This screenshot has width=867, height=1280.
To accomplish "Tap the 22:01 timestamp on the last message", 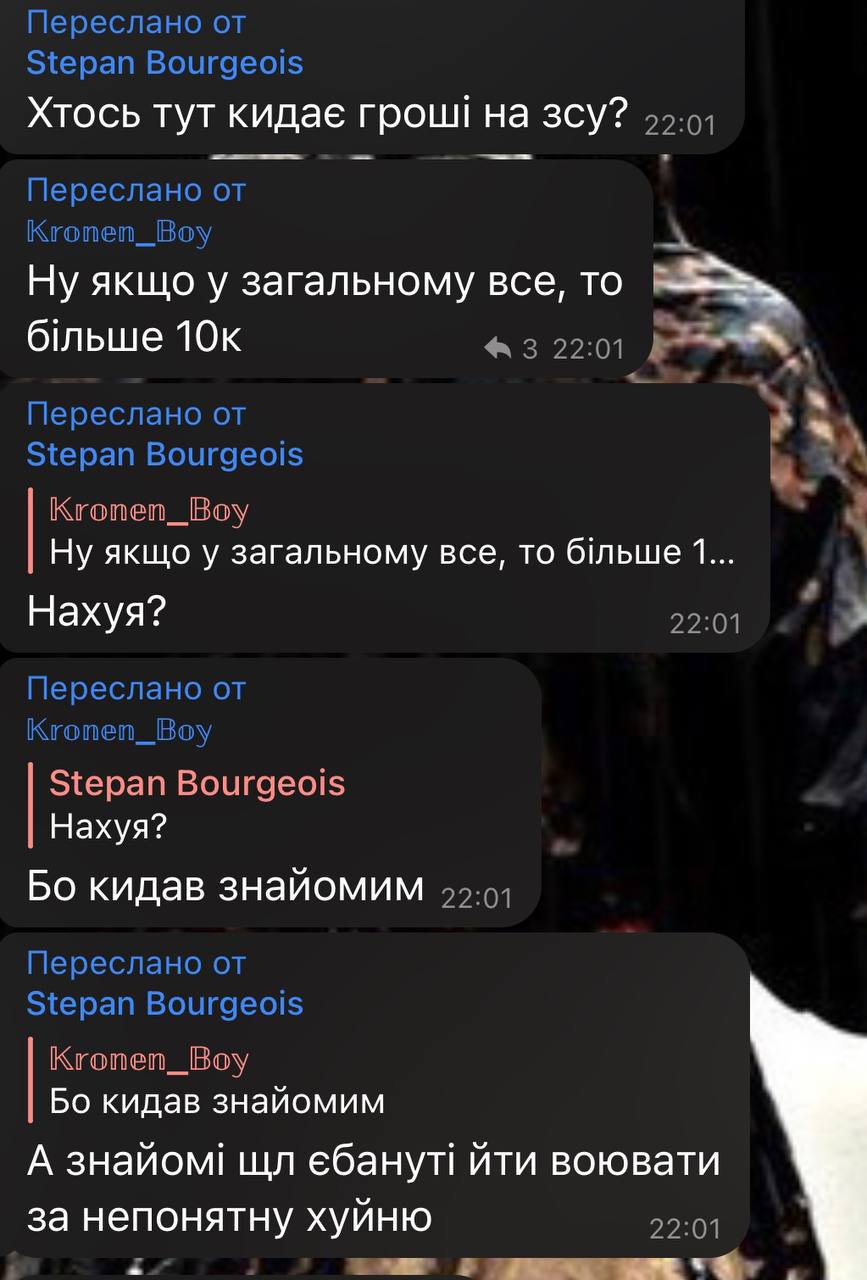I will (685, 1227).
